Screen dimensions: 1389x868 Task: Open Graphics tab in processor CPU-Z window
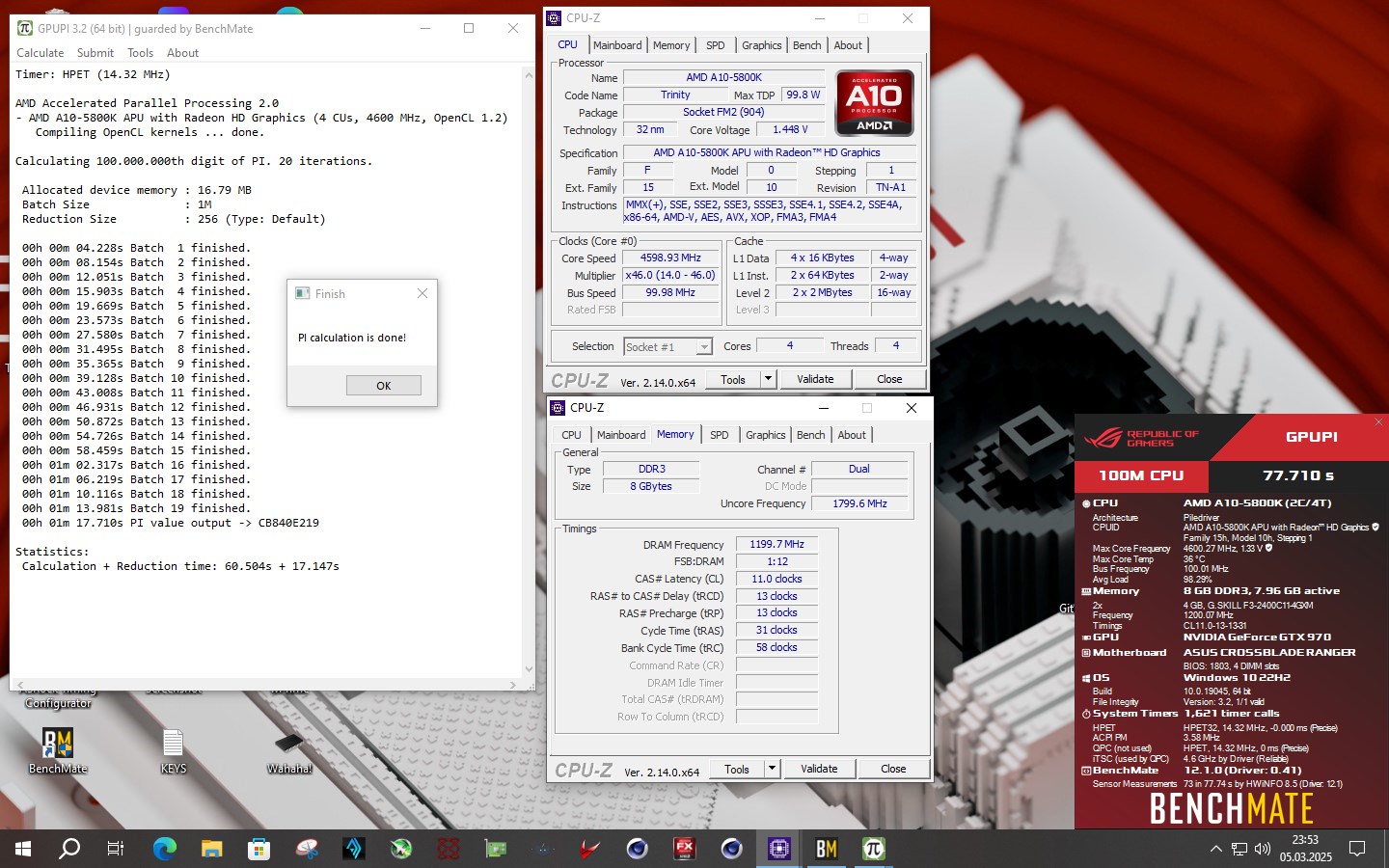762,45
